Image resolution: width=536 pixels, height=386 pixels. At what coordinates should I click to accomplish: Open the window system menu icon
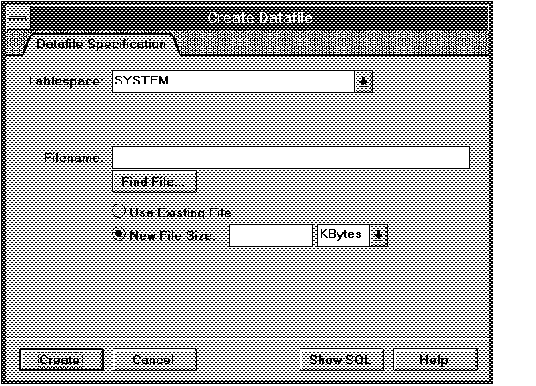(x=18, y=17)
